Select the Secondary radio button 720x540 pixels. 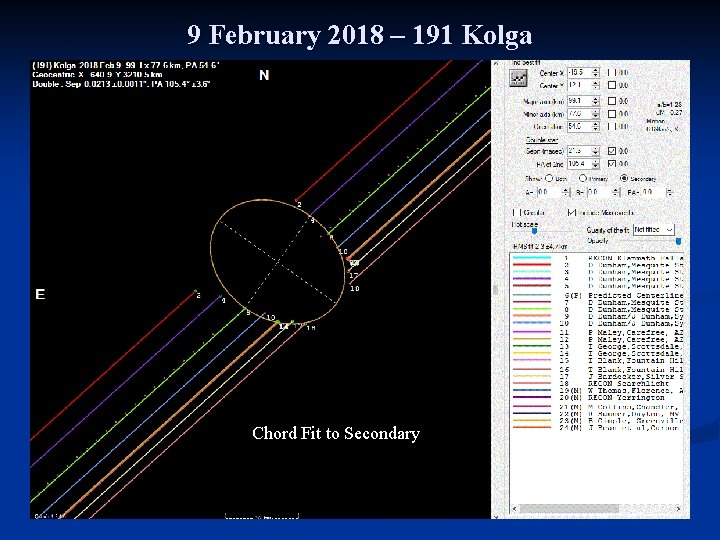pos(624,178)
